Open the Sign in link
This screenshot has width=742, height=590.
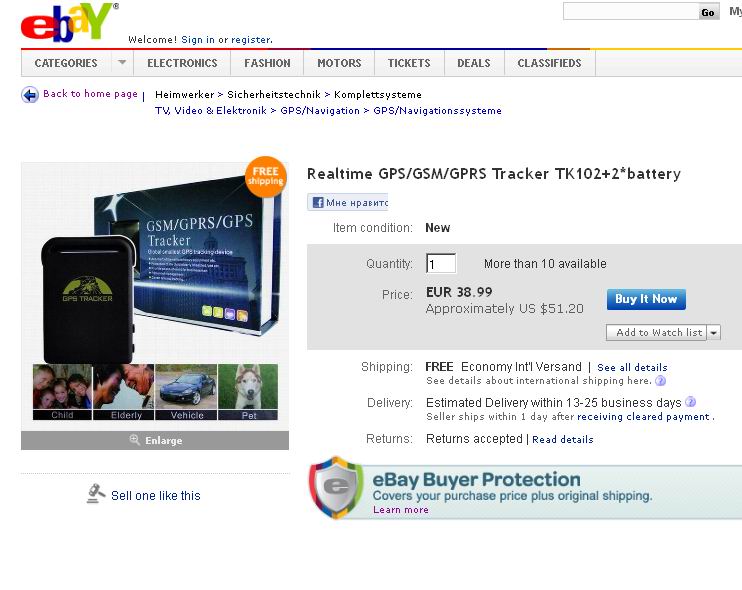point(198,40)
